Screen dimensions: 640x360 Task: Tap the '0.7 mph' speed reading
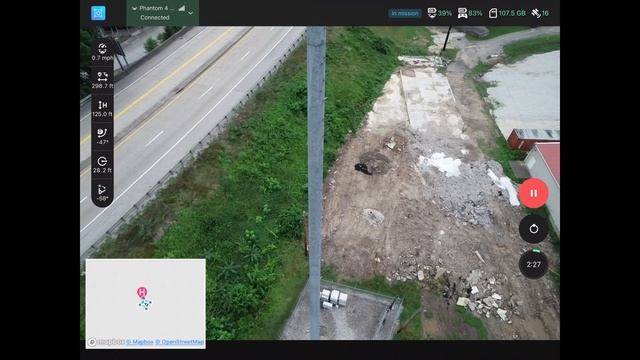click(x=102, y=58)
